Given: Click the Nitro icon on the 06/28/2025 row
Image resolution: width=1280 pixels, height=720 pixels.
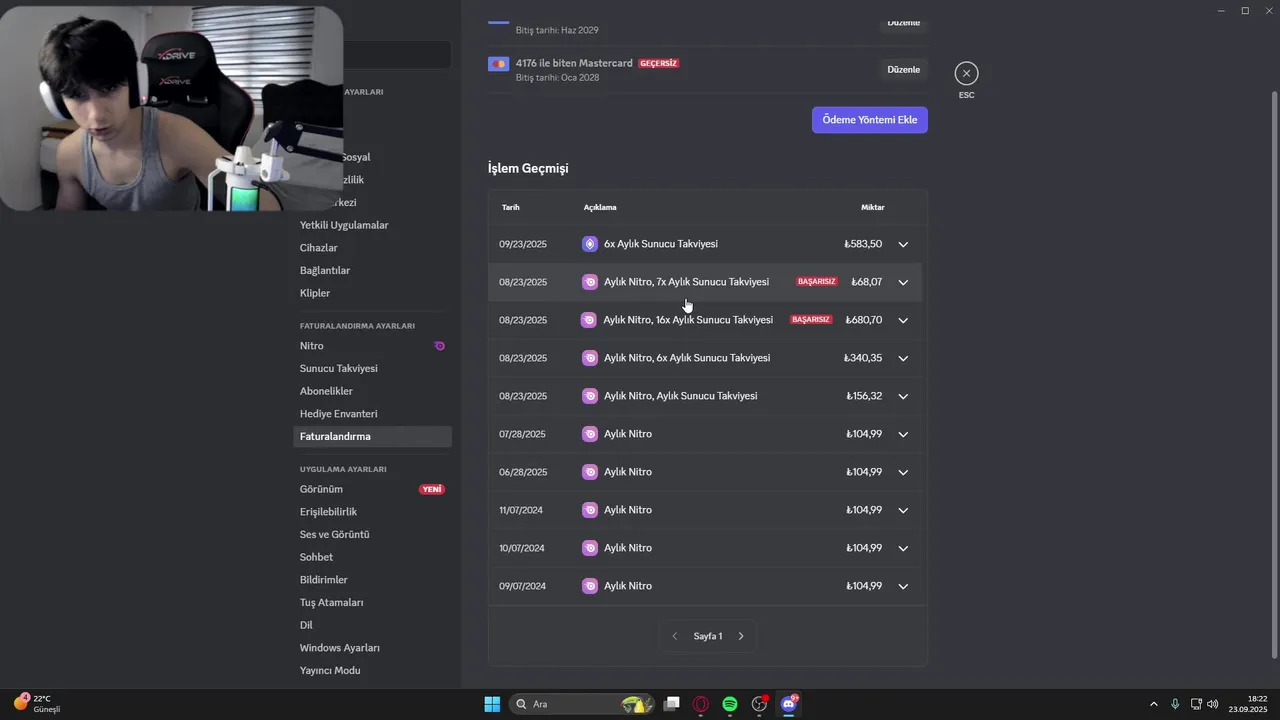Looking at the screenshot, I should 590,472.
